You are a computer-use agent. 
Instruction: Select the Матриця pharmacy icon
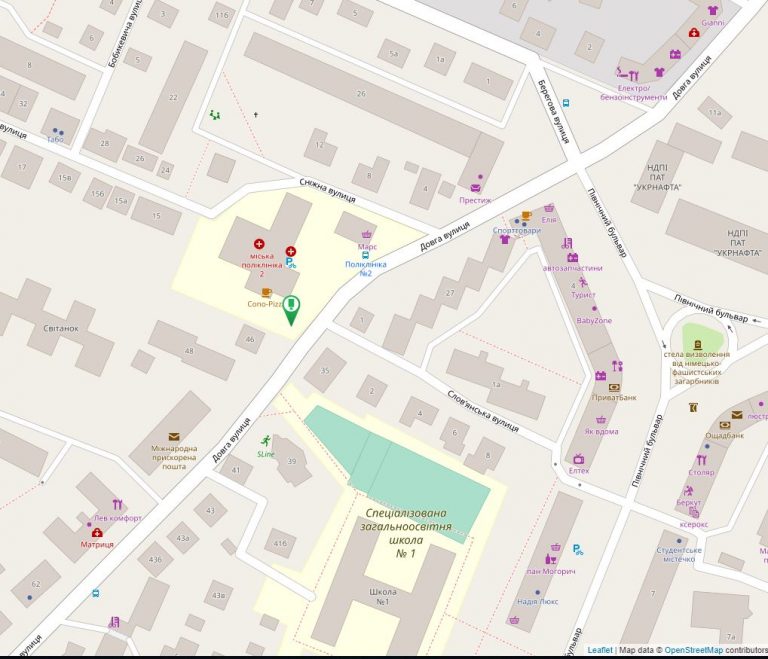96,533
